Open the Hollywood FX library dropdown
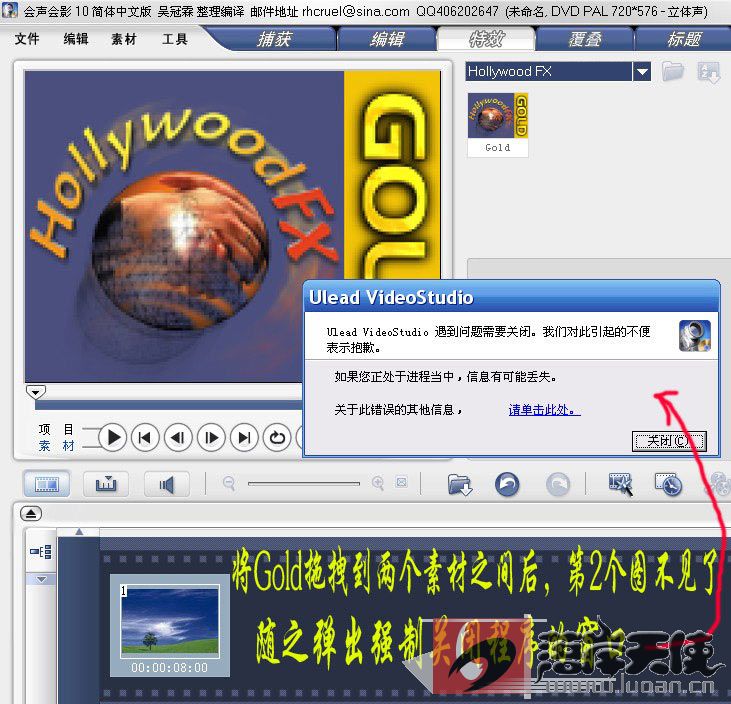 click(642, 71)
